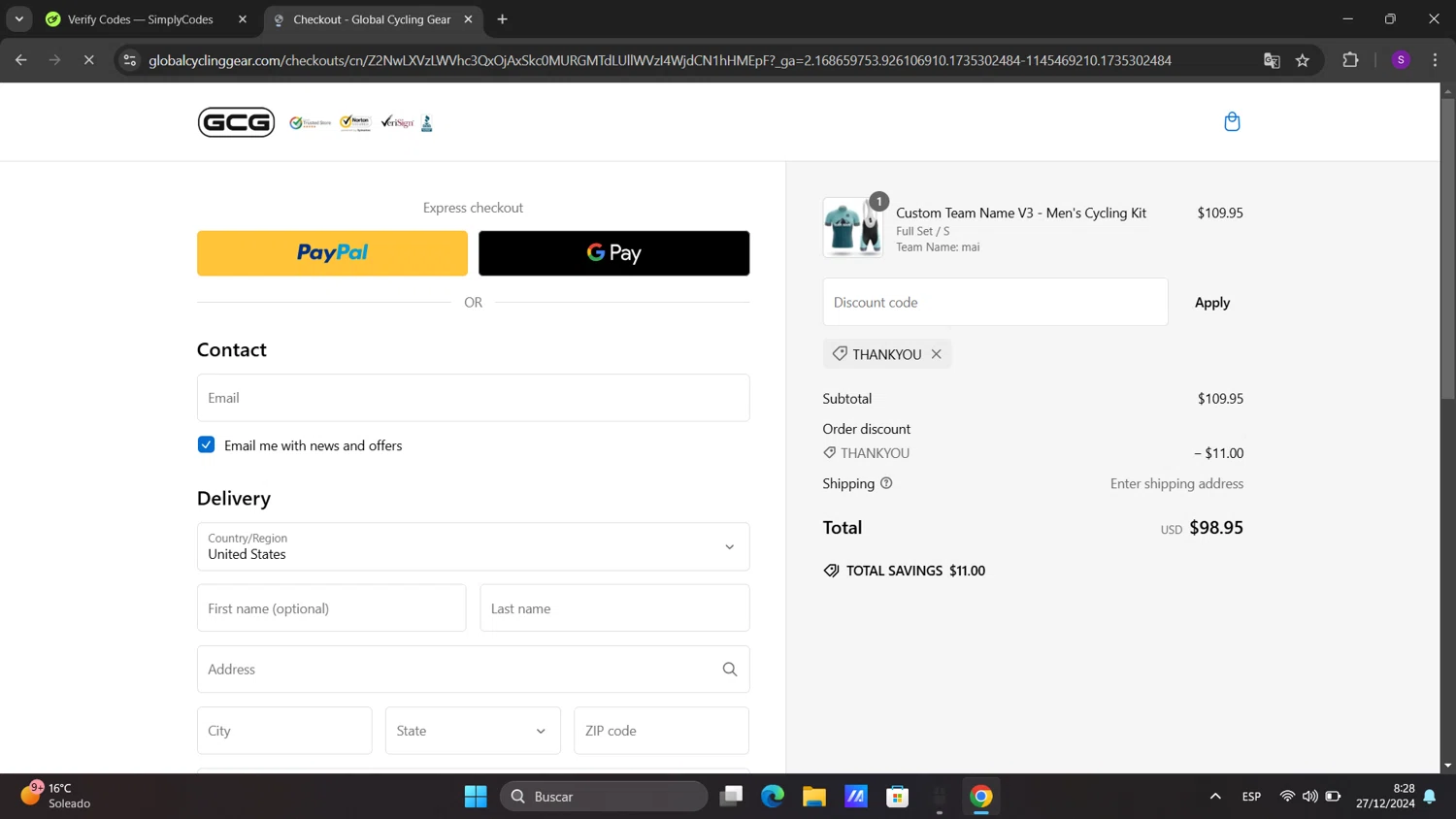Pay with Google Pay button
The height and width of the screenshot is (819, 1456).
(613, 253)
